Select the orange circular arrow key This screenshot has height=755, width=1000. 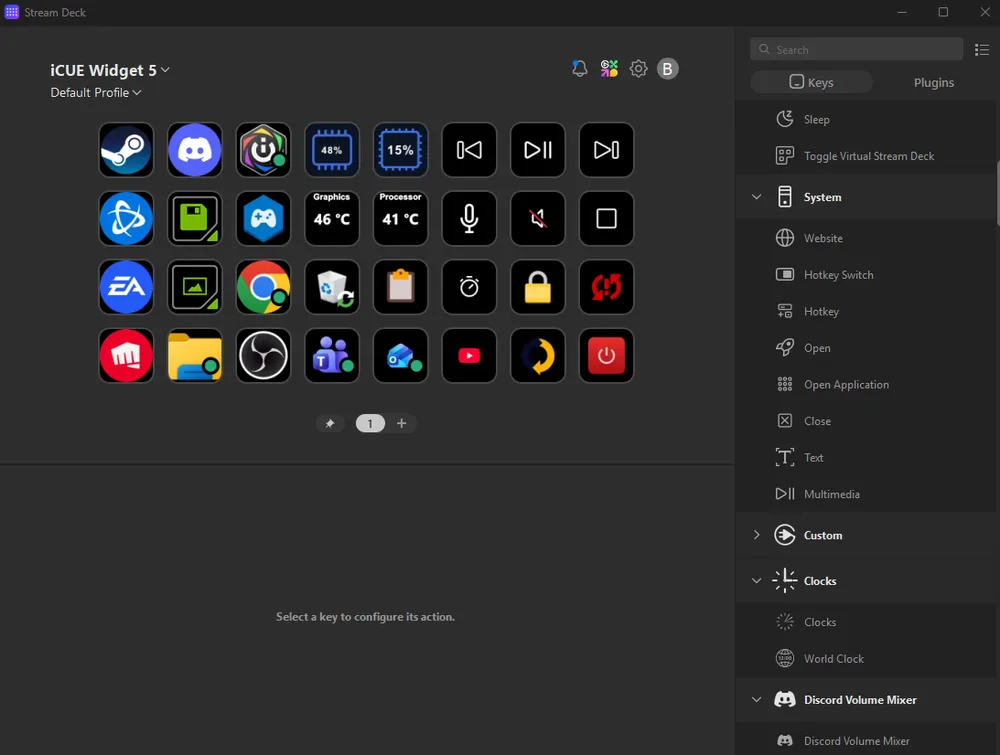[538, 356]
